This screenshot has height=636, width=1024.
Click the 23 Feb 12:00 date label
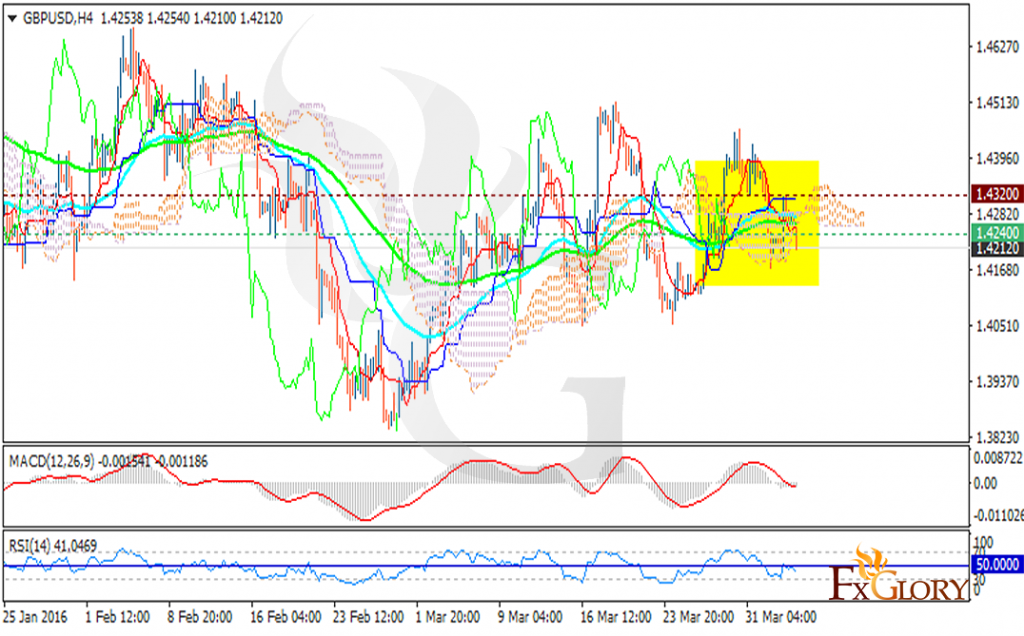click(x=368, y=617)
